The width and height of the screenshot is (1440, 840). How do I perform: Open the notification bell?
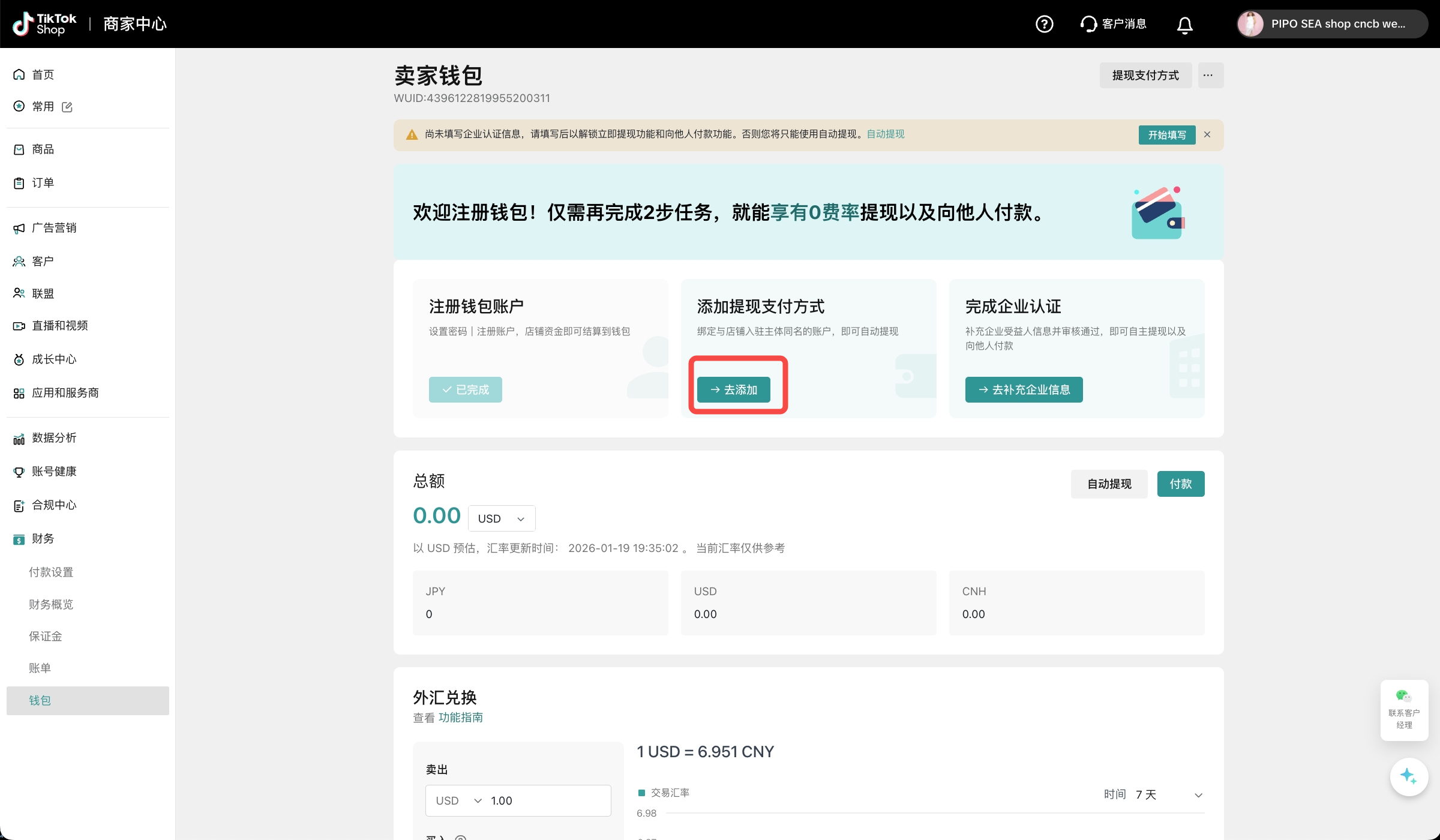[1184, 25]
